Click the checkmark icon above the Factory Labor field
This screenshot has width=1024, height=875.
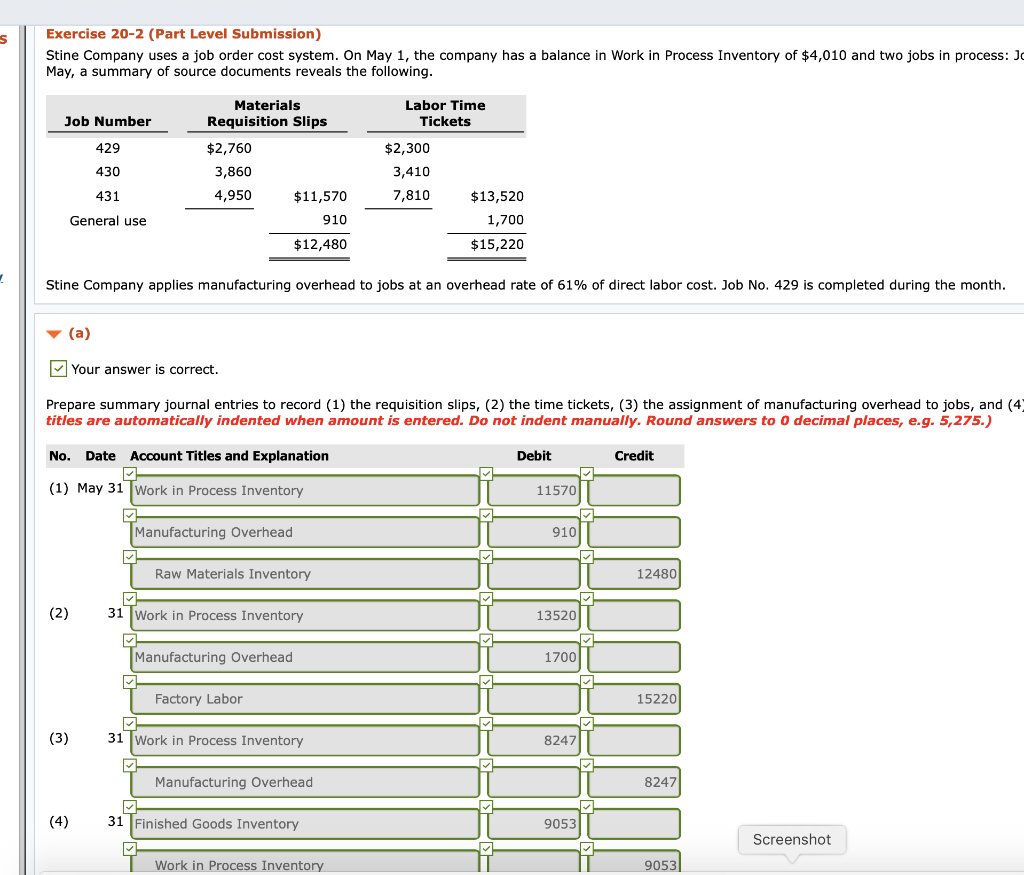[x=129, y=681]
